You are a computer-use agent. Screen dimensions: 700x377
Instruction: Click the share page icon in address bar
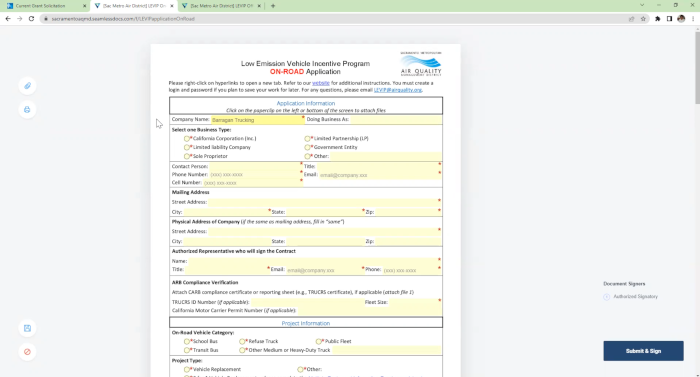pyautogui.click(x=632, y=19)
